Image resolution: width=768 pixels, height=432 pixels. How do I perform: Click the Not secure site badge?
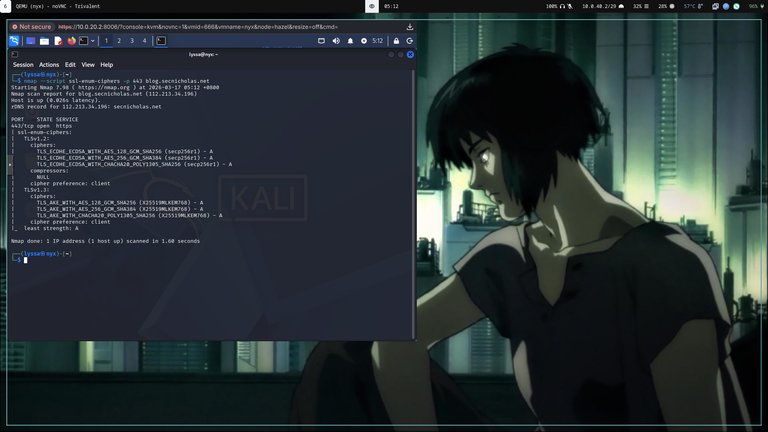31,27
